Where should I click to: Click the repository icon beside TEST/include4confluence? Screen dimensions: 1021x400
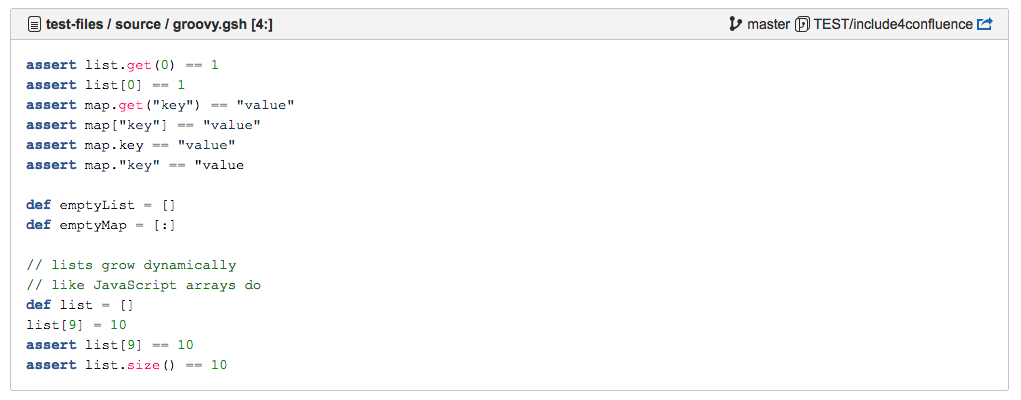[801, 24]
